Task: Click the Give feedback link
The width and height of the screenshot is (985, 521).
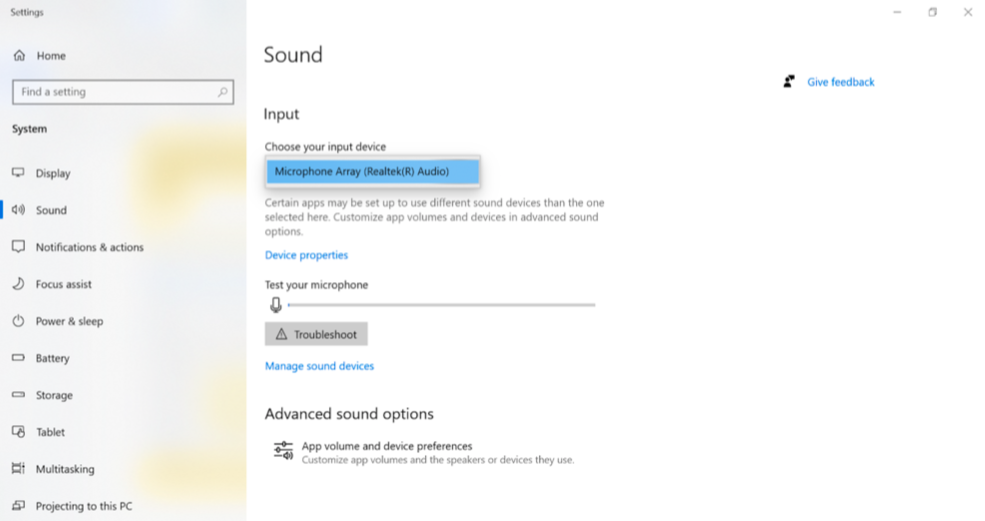Action: point(841,82)
